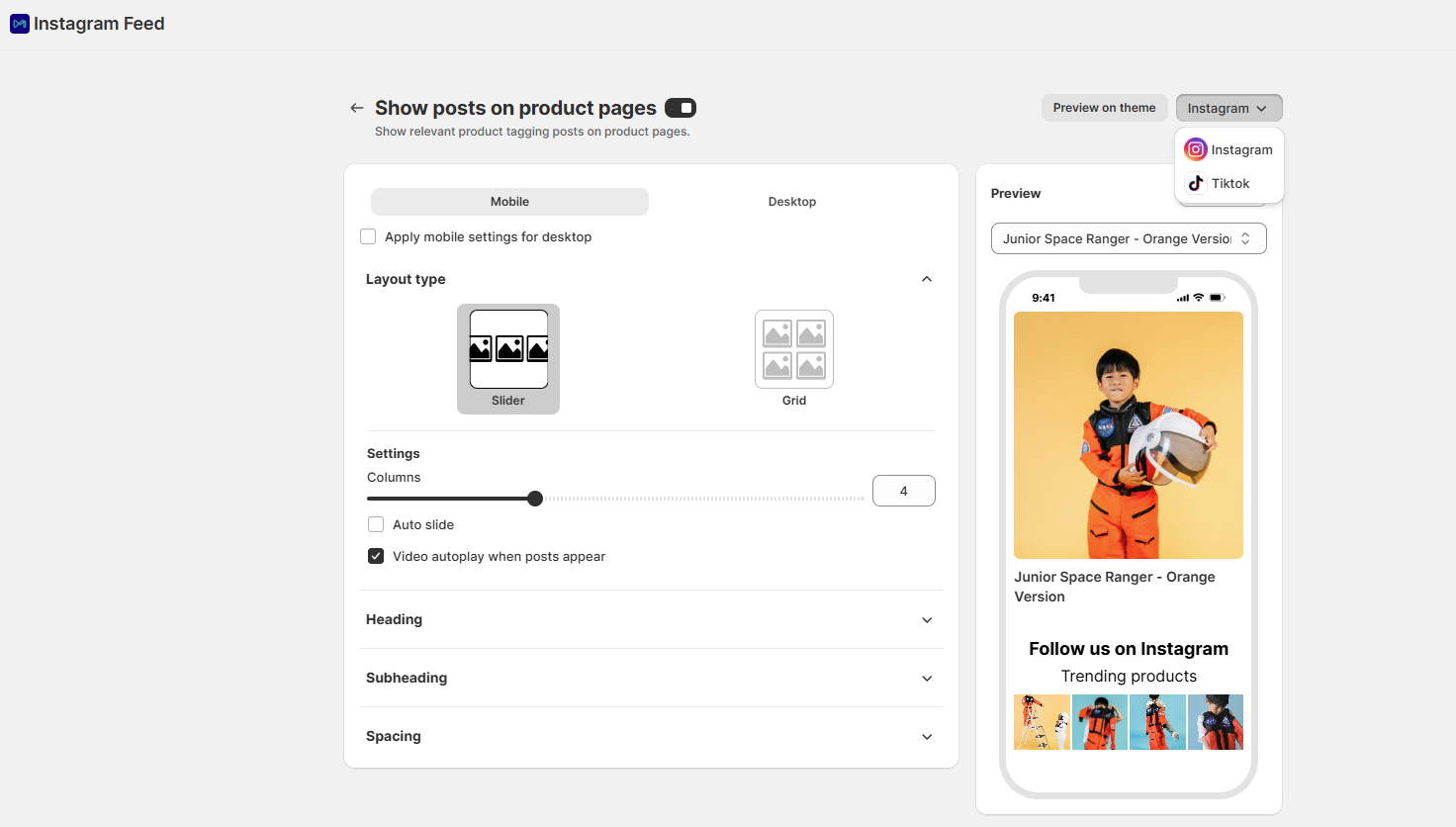The width and height of the screenshot is (1456, 827).
Task: Uncheck Video autoplay when posts appear
Action: click(x=376, y=556)
